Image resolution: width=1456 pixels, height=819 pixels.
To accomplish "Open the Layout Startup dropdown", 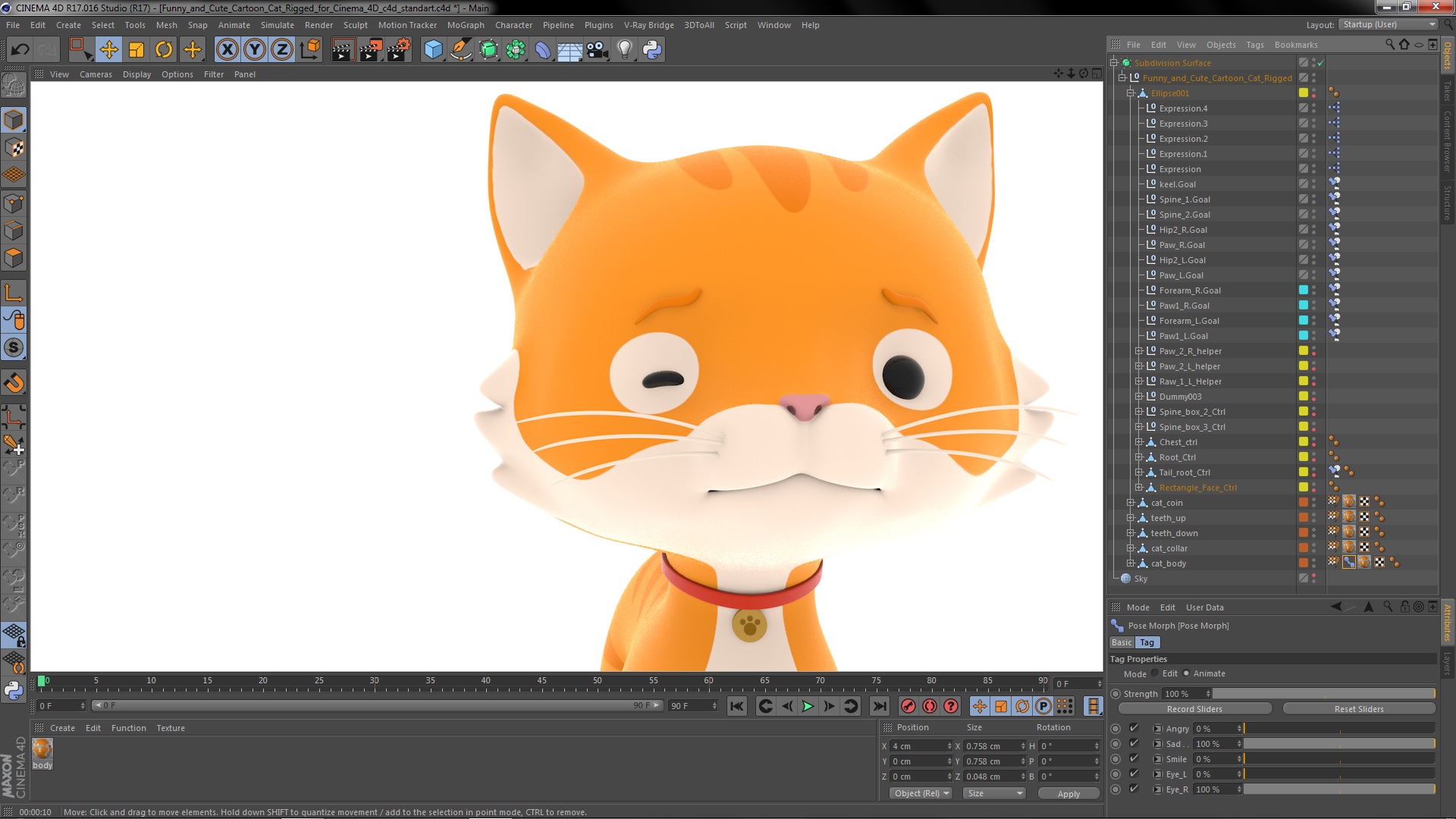I will [1388, 24].
